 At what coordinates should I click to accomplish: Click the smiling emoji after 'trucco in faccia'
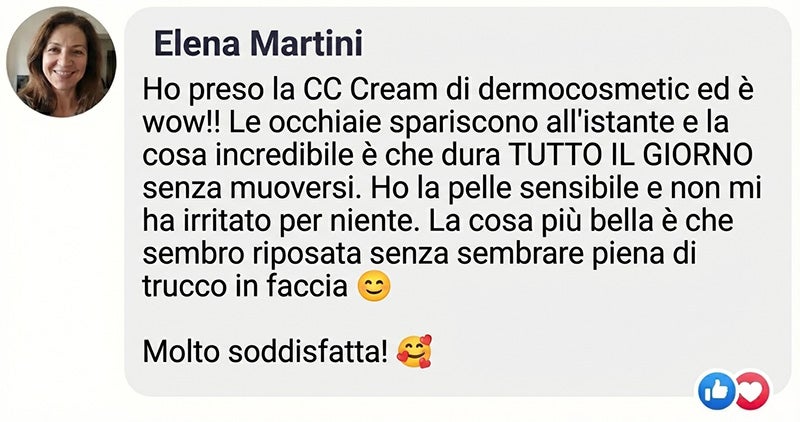click(x=374, y=286)
